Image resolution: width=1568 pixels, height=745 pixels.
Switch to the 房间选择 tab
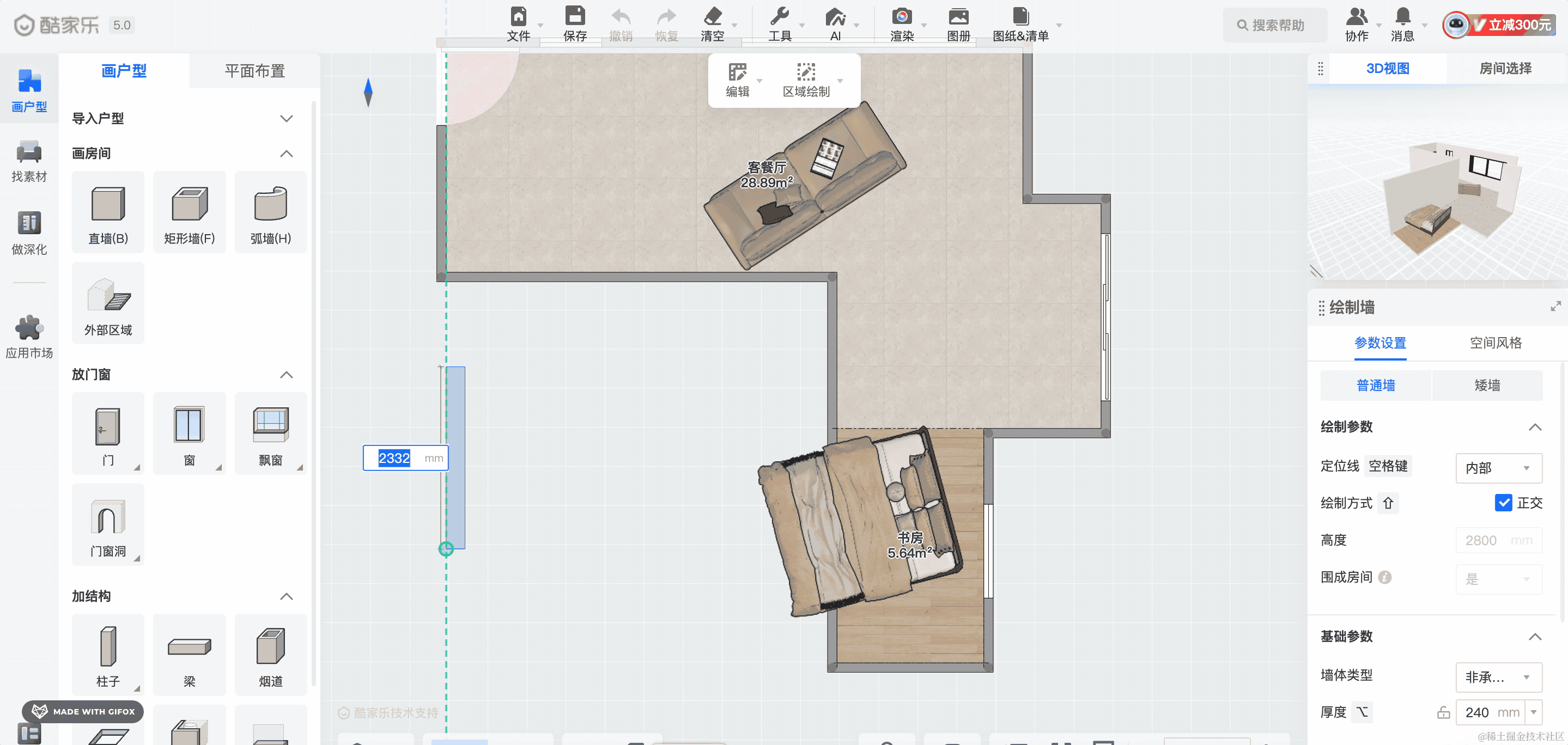click(1505, 68)
